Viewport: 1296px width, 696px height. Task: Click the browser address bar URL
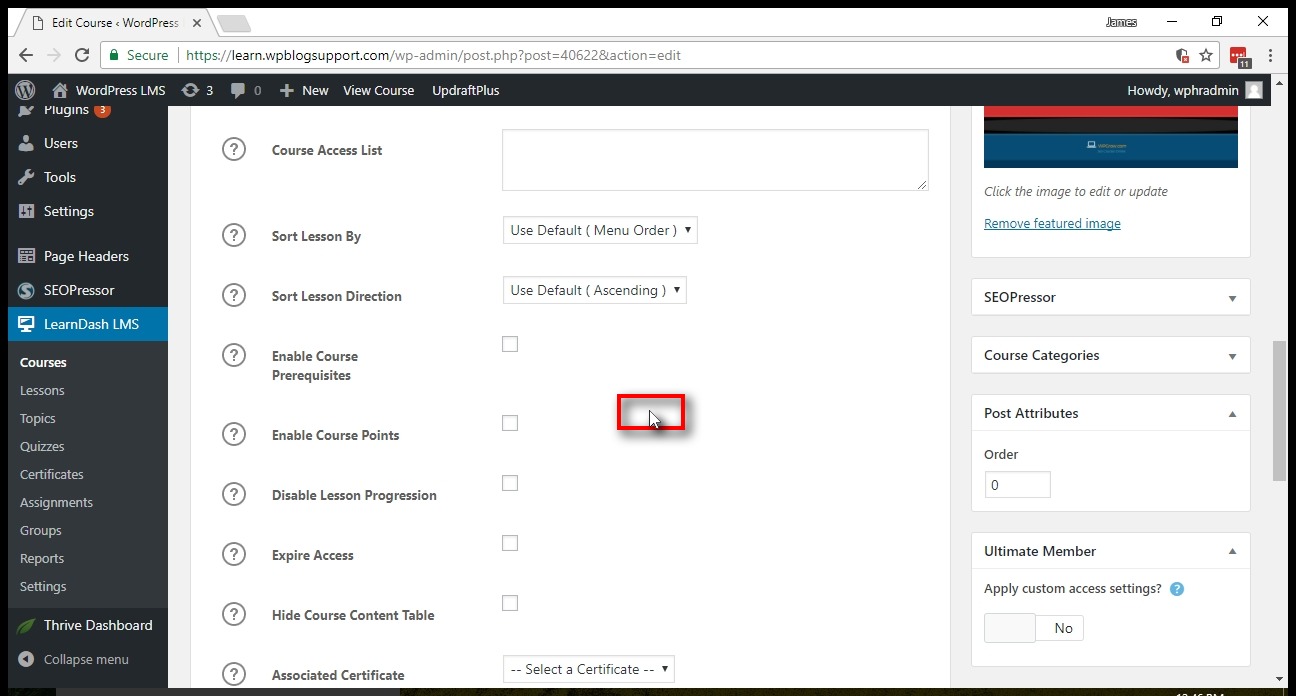coord(433,55)
